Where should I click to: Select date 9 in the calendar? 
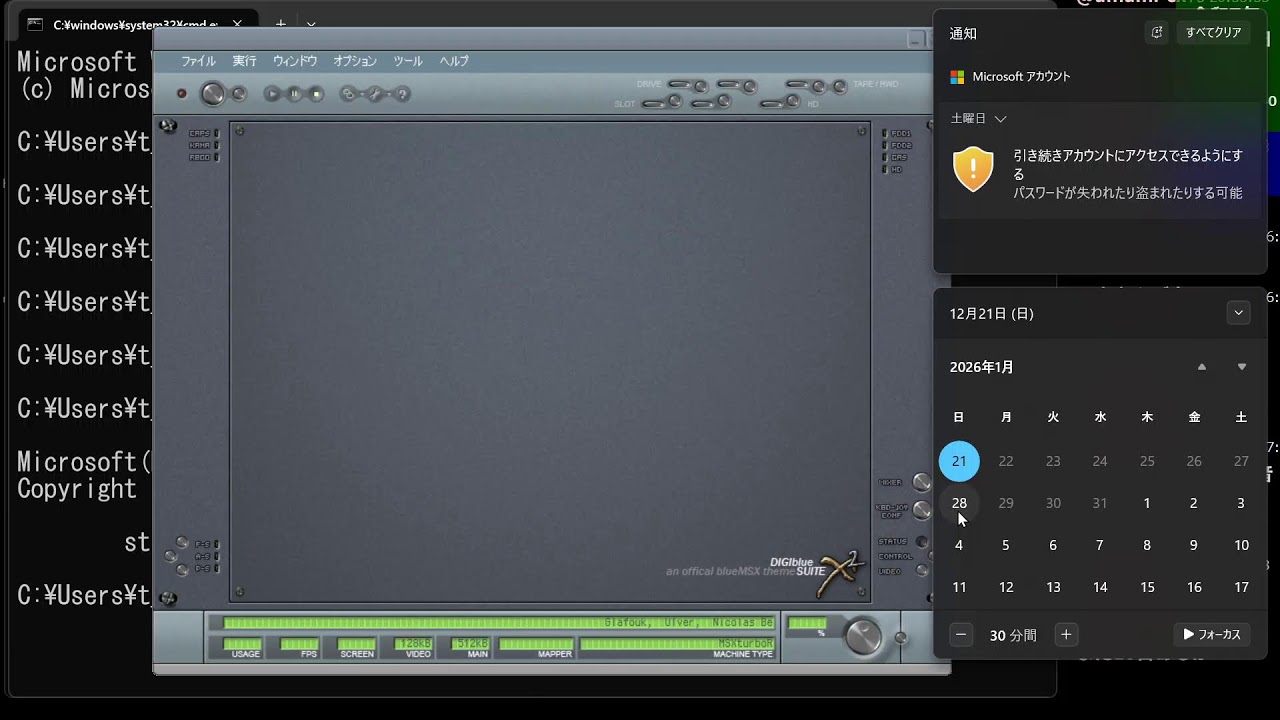pos(1194,545)
